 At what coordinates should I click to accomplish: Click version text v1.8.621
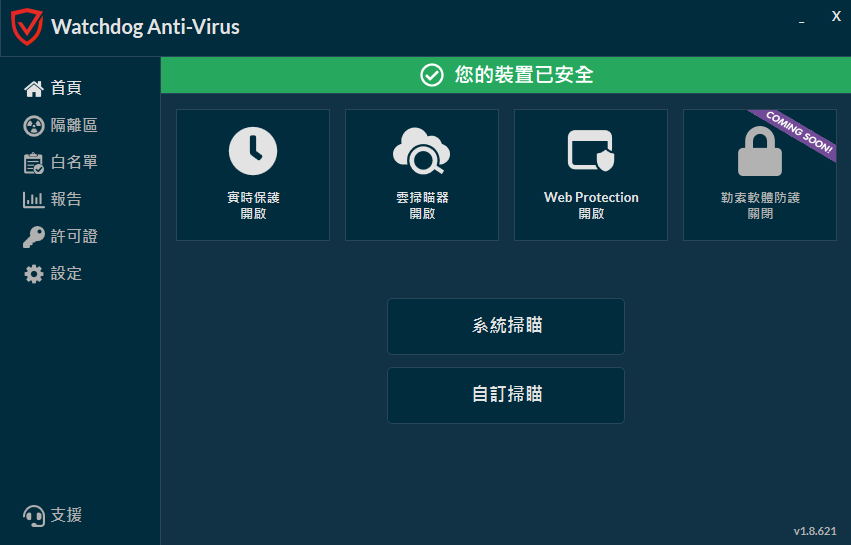click(x=815, y=531)
